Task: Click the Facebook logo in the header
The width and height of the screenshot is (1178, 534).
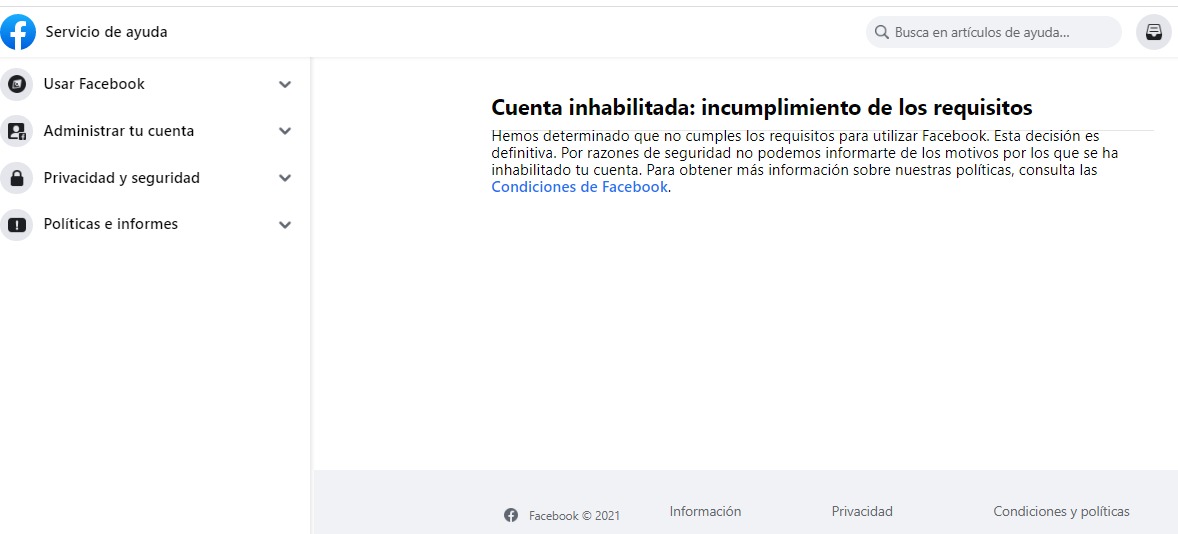Action: tap(18, 32)
